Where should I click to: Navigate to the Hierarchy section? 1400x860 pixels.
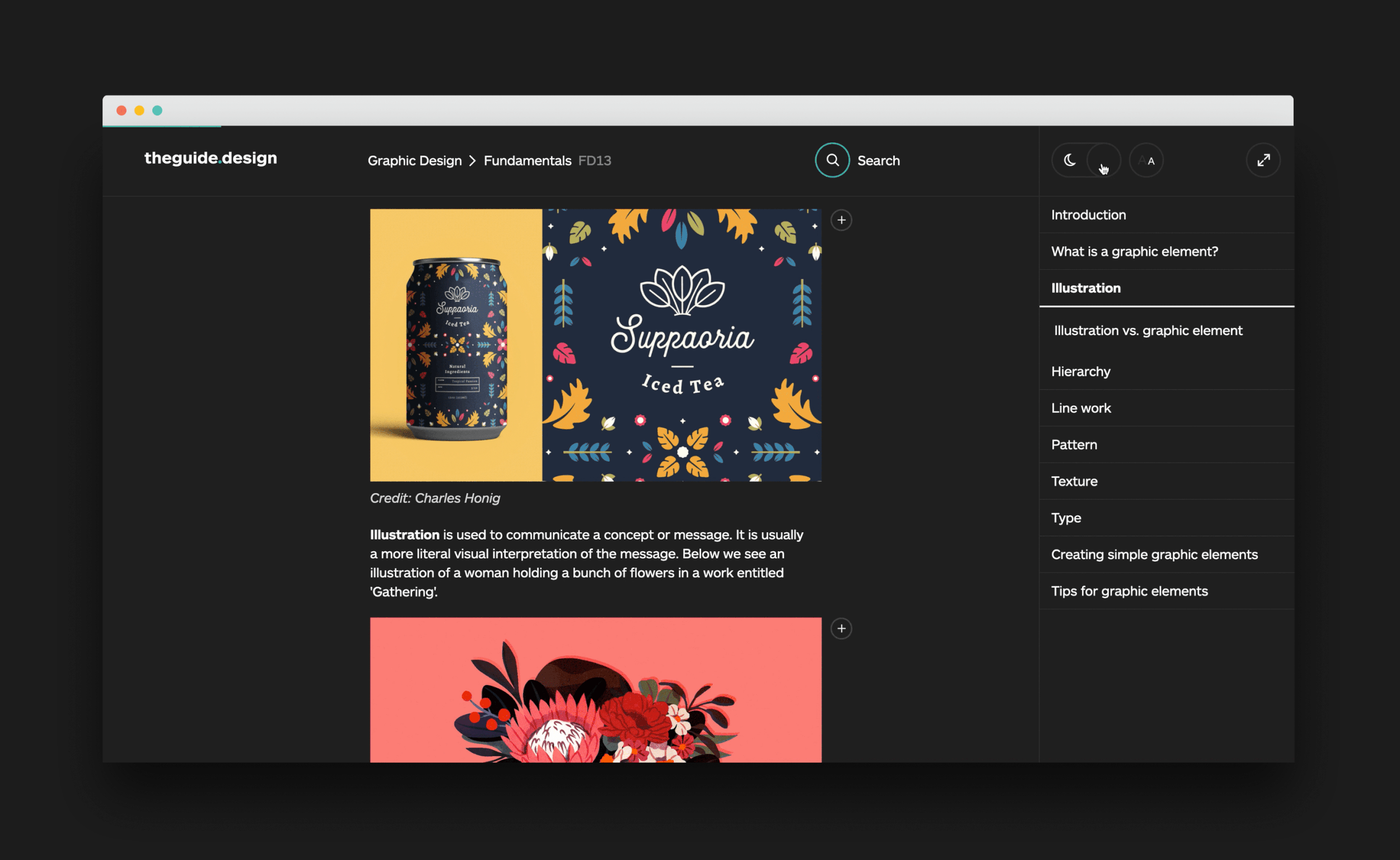(x=1081, y=371)
